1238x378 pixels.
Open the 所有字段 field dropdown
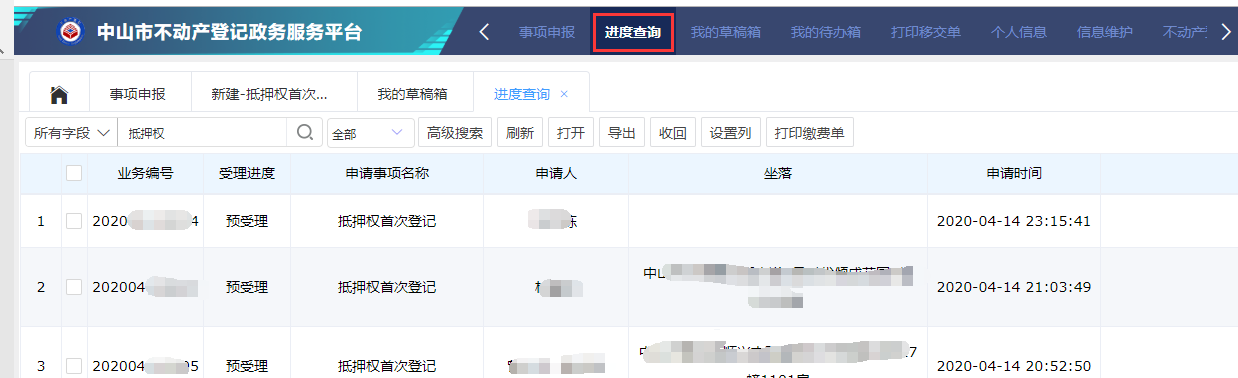(x=71, y=132)
